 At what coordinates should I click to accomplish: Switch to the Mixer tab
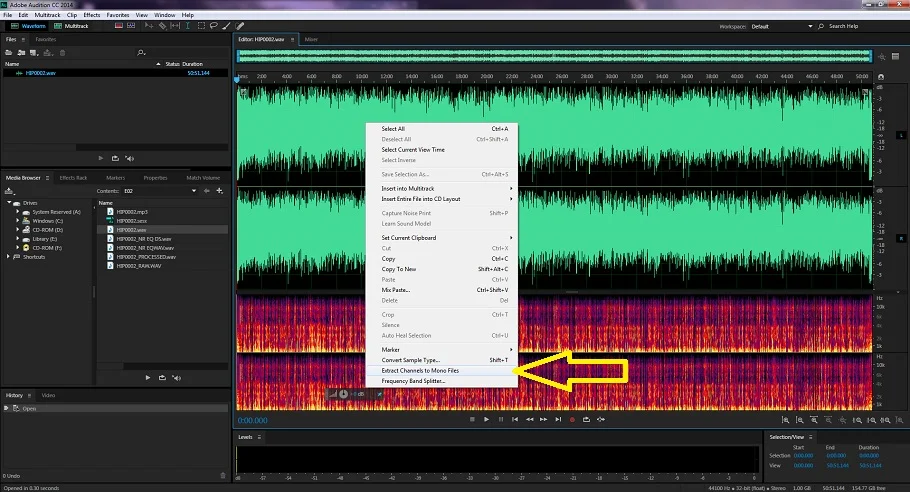point(311,39)
